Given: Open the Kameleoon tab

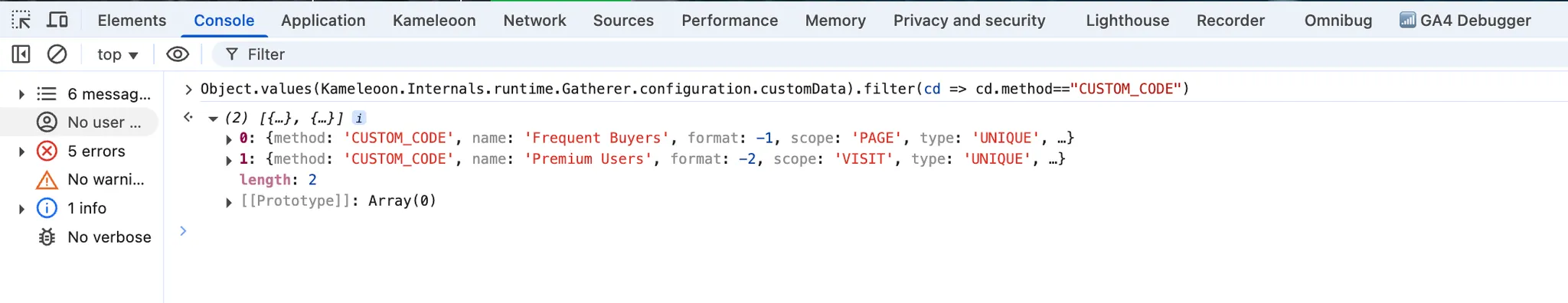Looking at the screenshot, I should (434, 21).
